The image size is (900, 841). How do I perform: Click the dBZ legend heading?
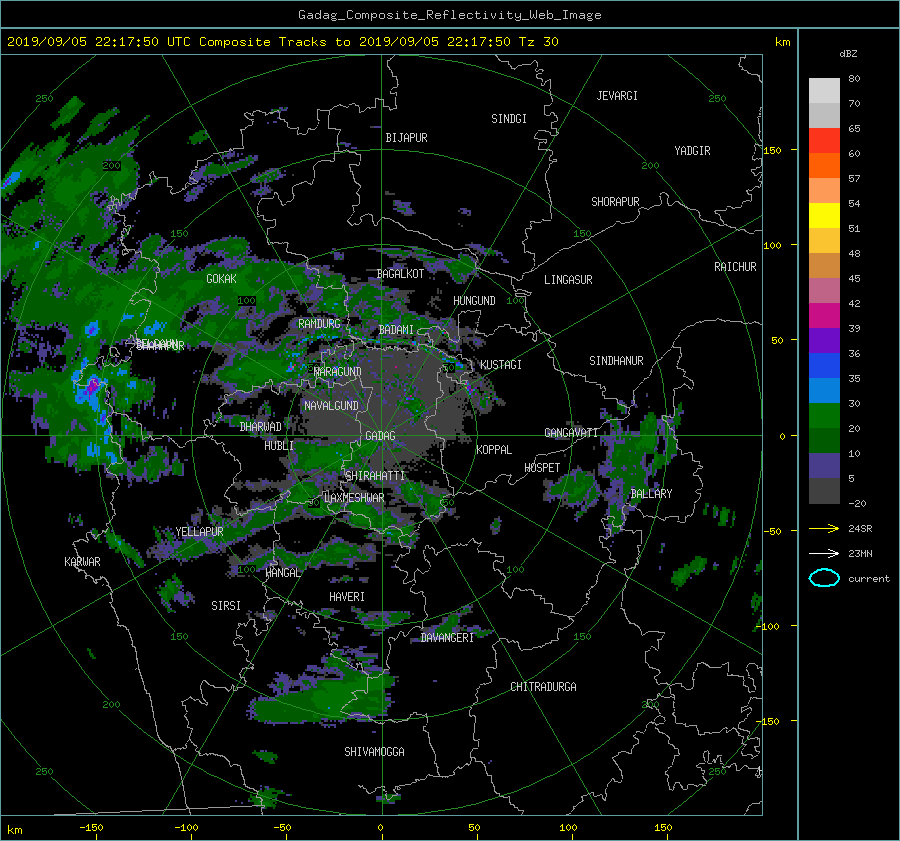tap(848, 54)
